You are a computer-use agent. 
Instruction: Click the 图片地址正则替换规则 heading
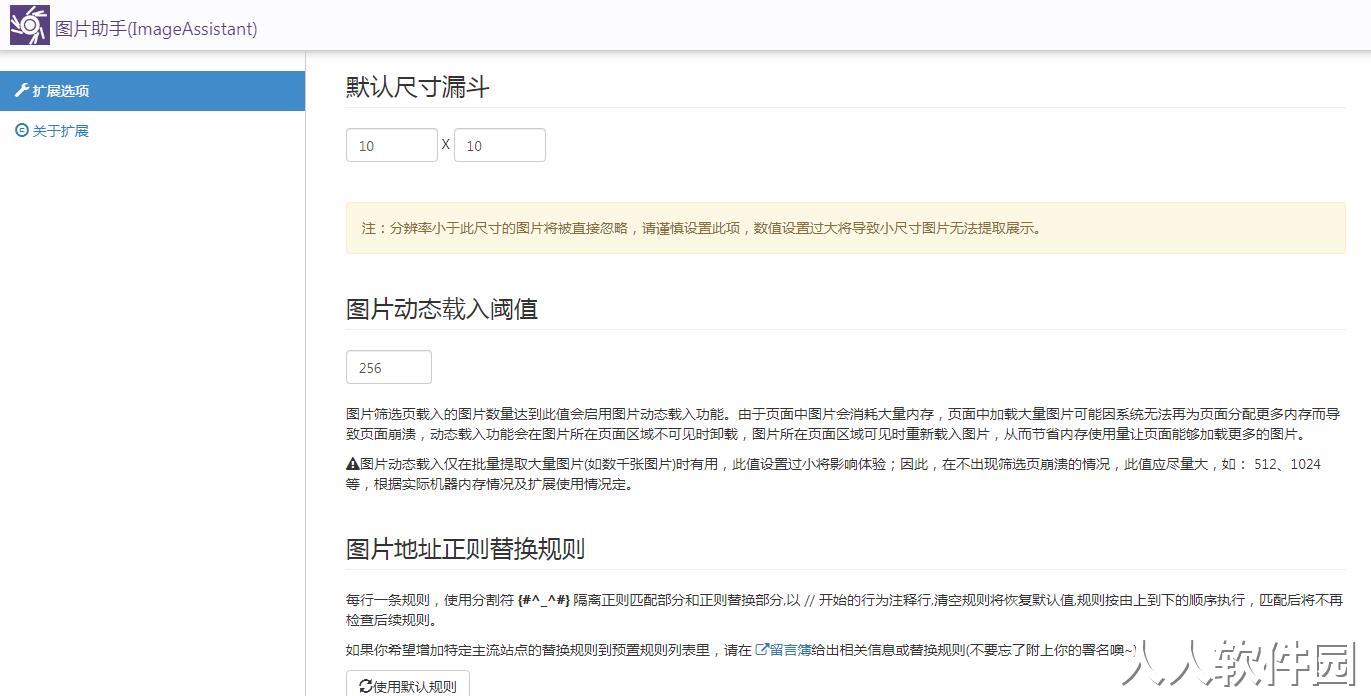click(465, 549)
